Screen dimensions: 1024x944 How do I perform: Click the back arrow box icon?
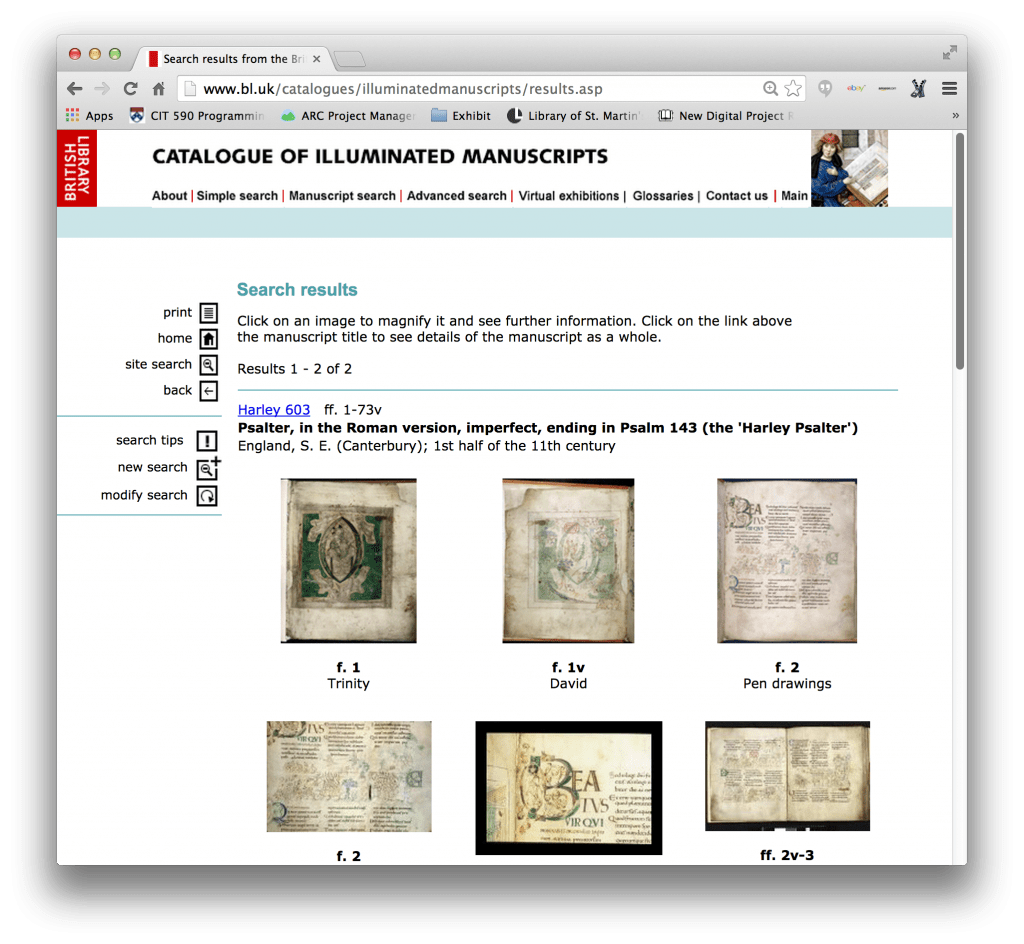click(x=208, y=391)
